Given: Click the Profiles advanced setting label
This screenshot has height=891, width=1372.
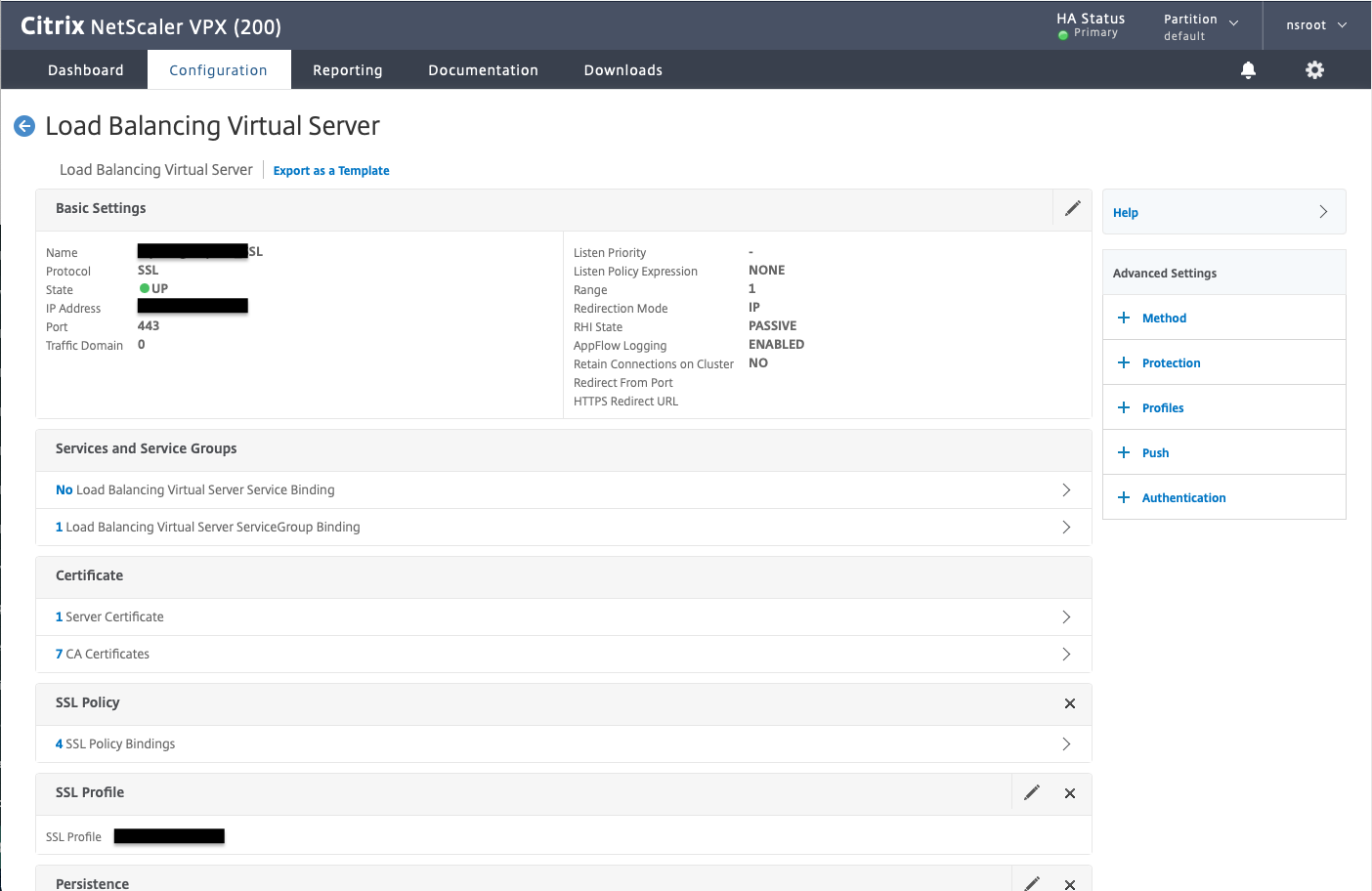Looking at the screenshot, I should coord(1163,407).
